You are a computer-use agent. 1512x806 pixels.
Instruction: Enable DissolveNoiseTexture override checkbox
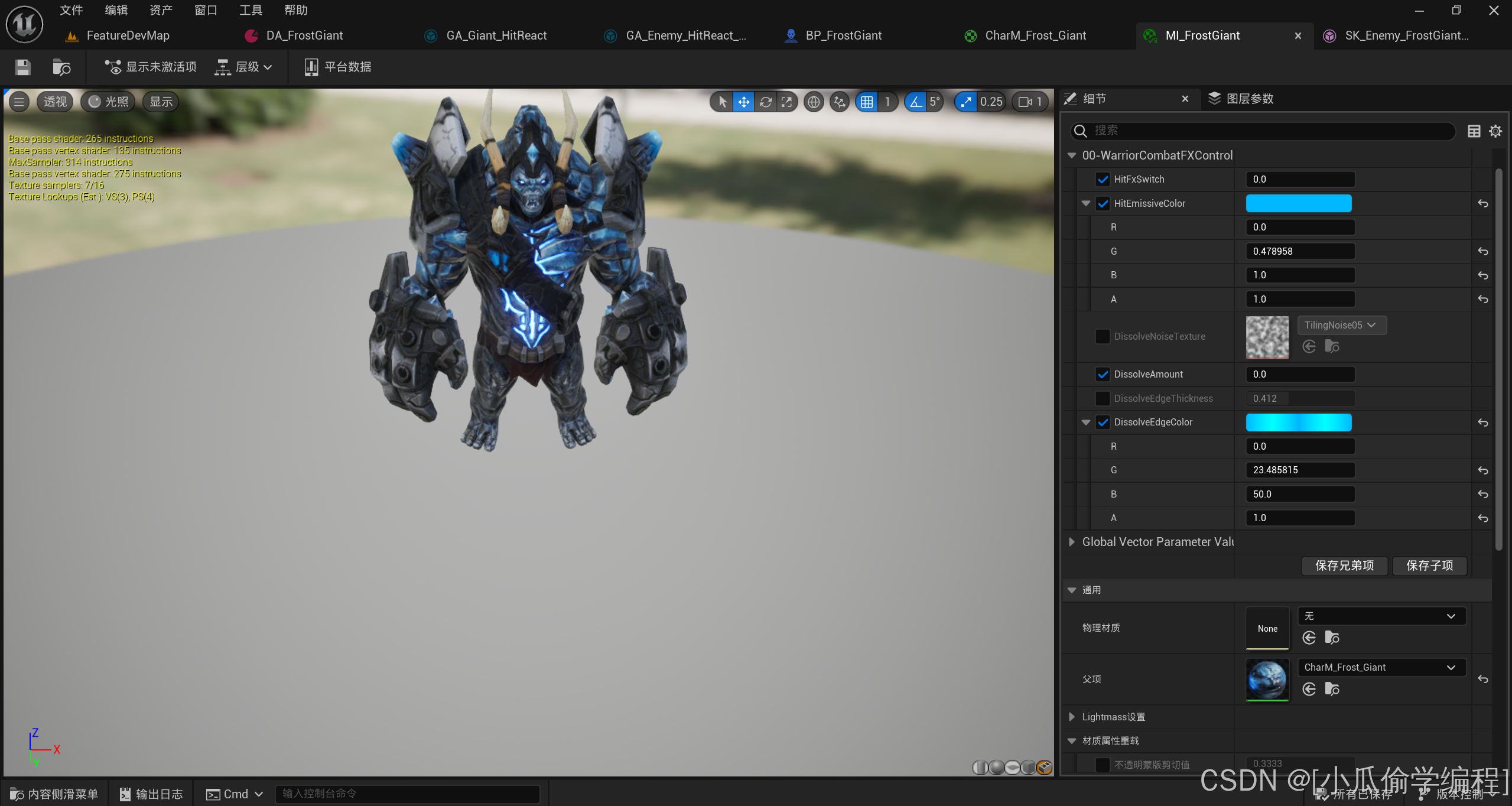tap(1103, 336)
